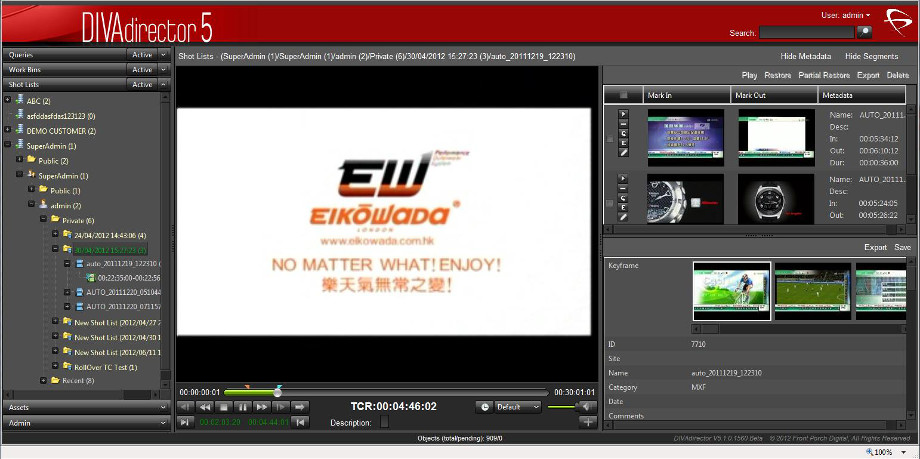
Task: Click the E icon on second segment
Action: [x=624, y=207]
